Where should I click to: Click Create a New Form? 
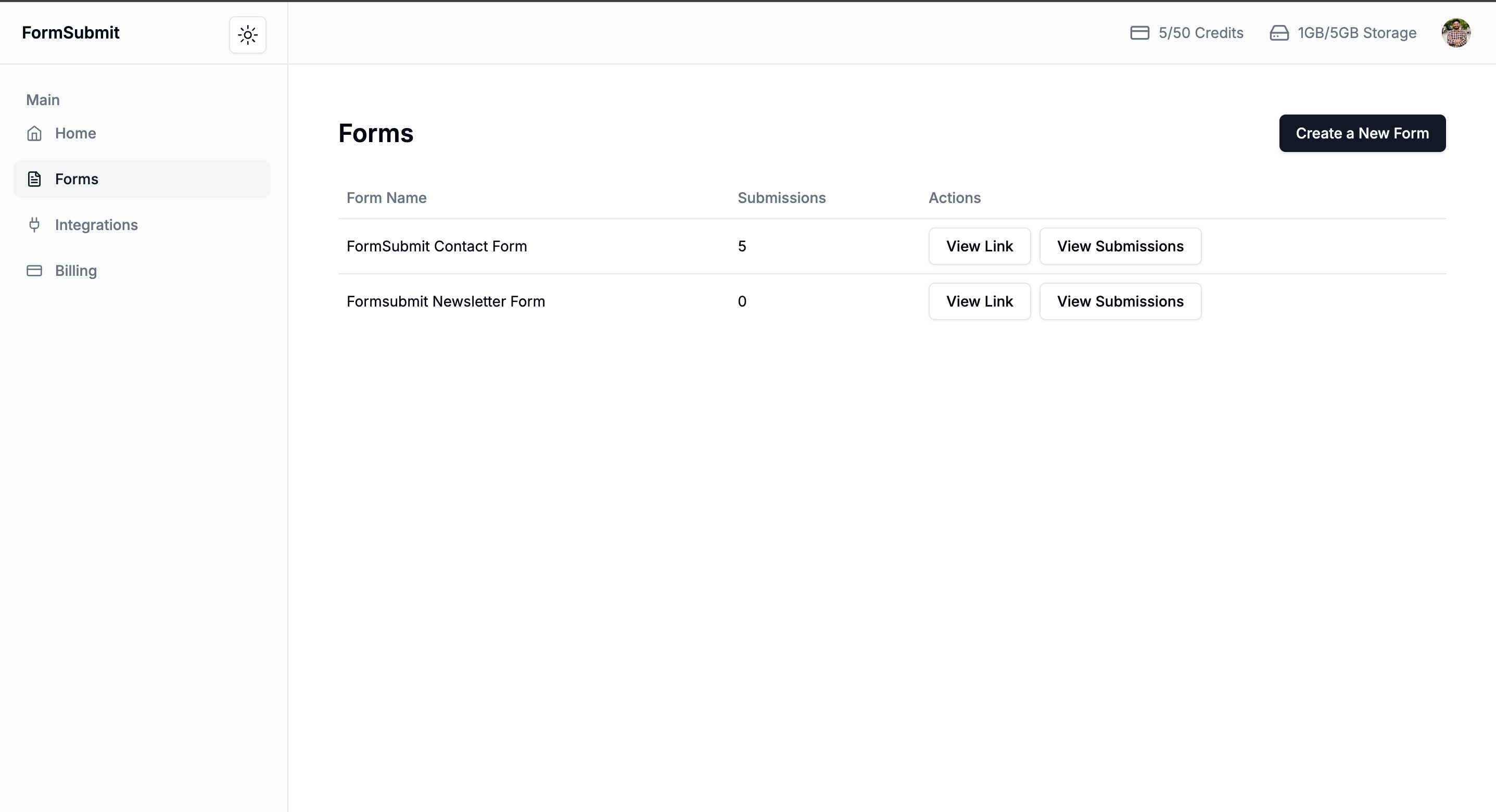pos(1362,133)
